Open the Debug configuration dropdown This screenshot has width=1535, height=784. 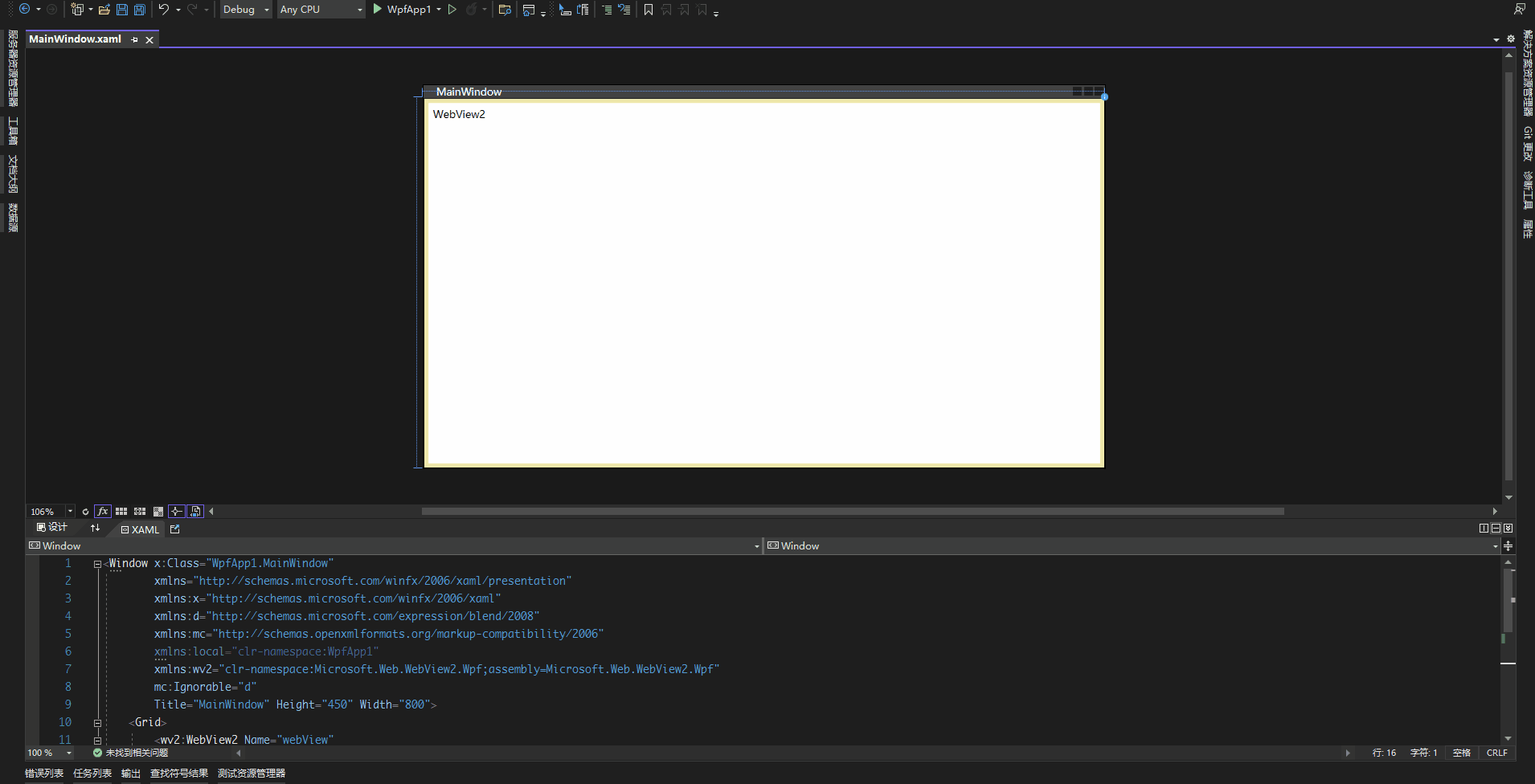[245, 10]
